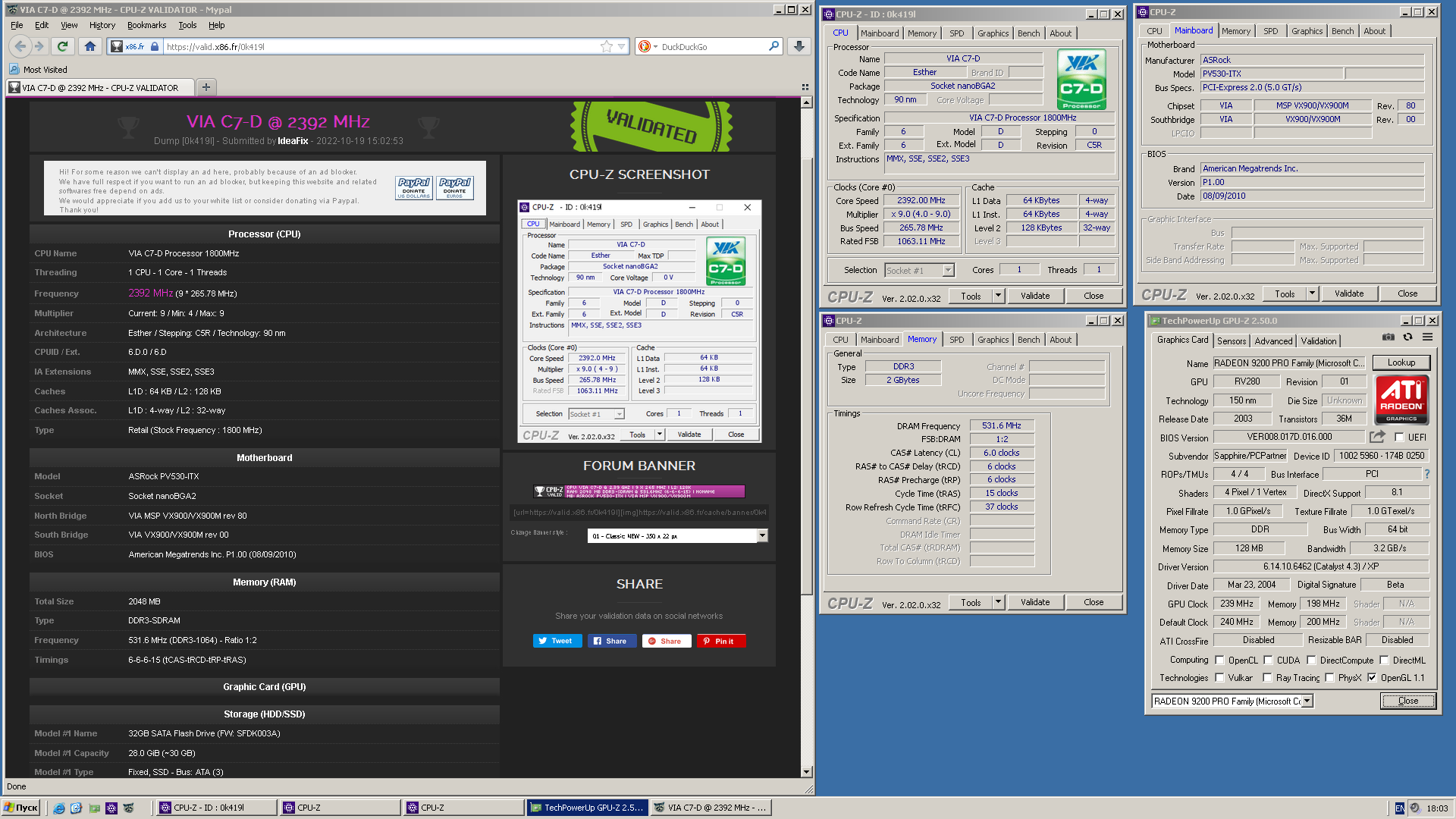Viewport: 1456px width, 819px height.
Task: Open a new browser tab with plus
Action: coord(206,87)
